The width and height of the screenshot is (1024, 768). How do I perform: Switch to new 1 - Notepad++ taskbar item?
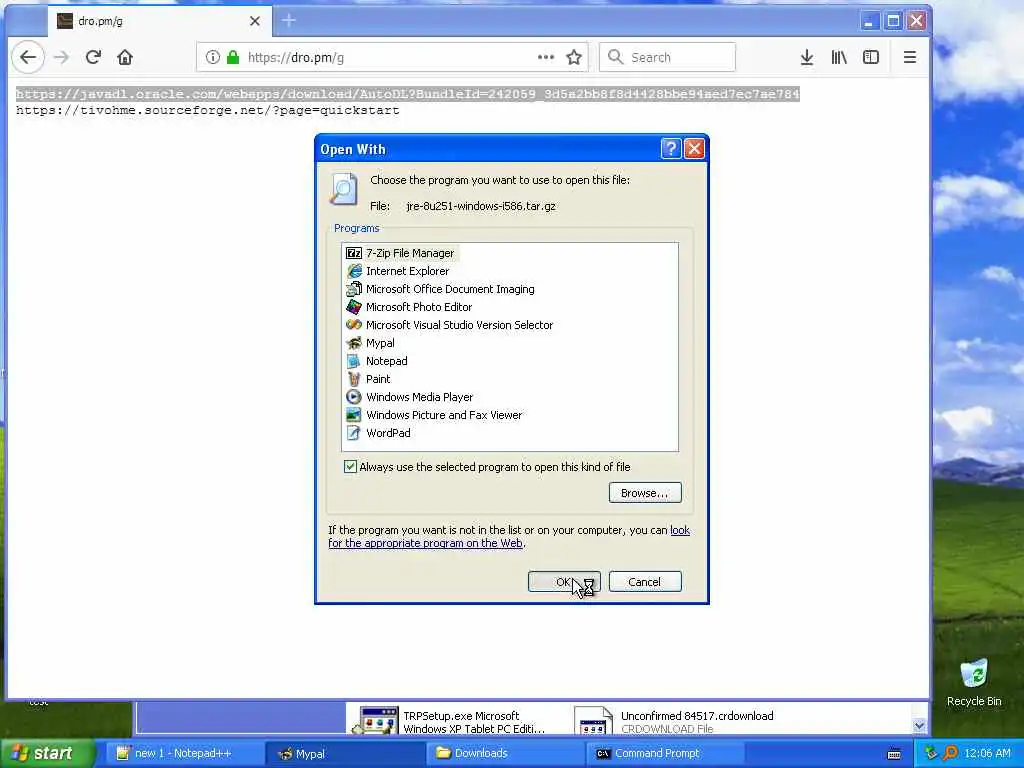[x=183, y=753]
